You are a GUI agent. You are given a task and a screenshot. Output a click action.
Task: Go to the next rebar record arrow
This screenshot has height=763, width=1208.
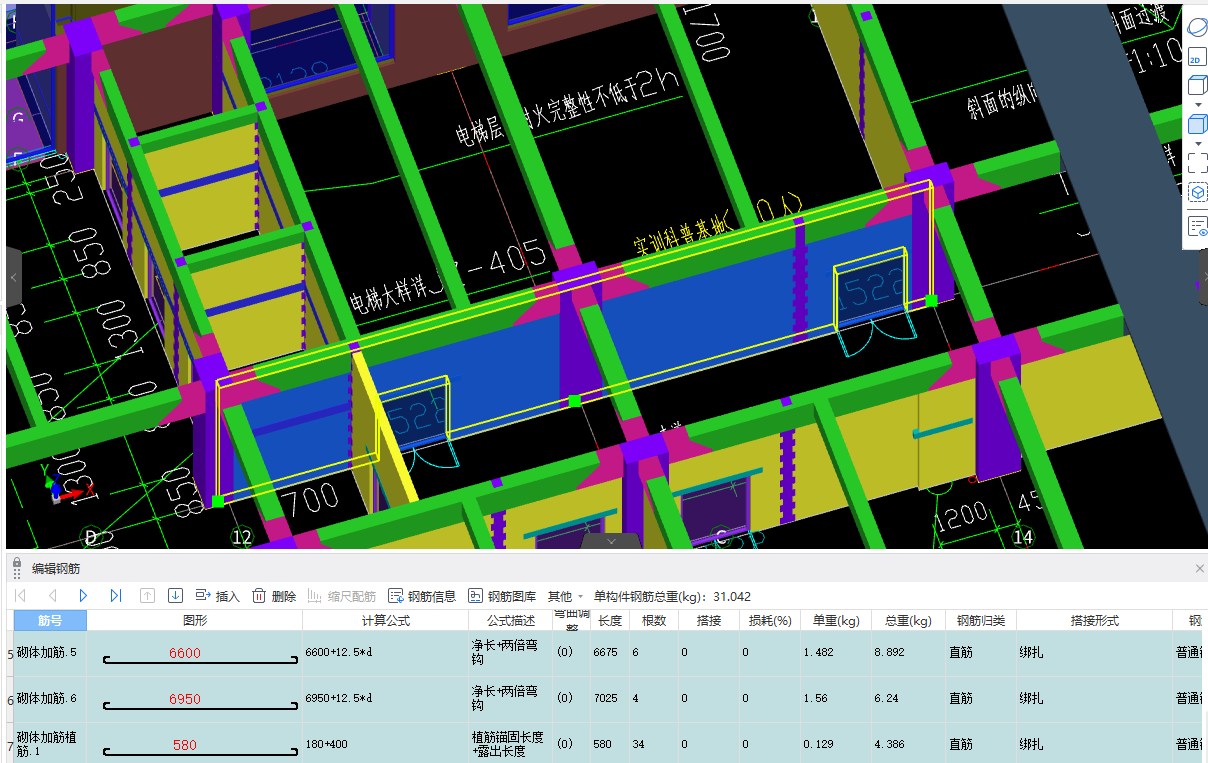(83, 596)
